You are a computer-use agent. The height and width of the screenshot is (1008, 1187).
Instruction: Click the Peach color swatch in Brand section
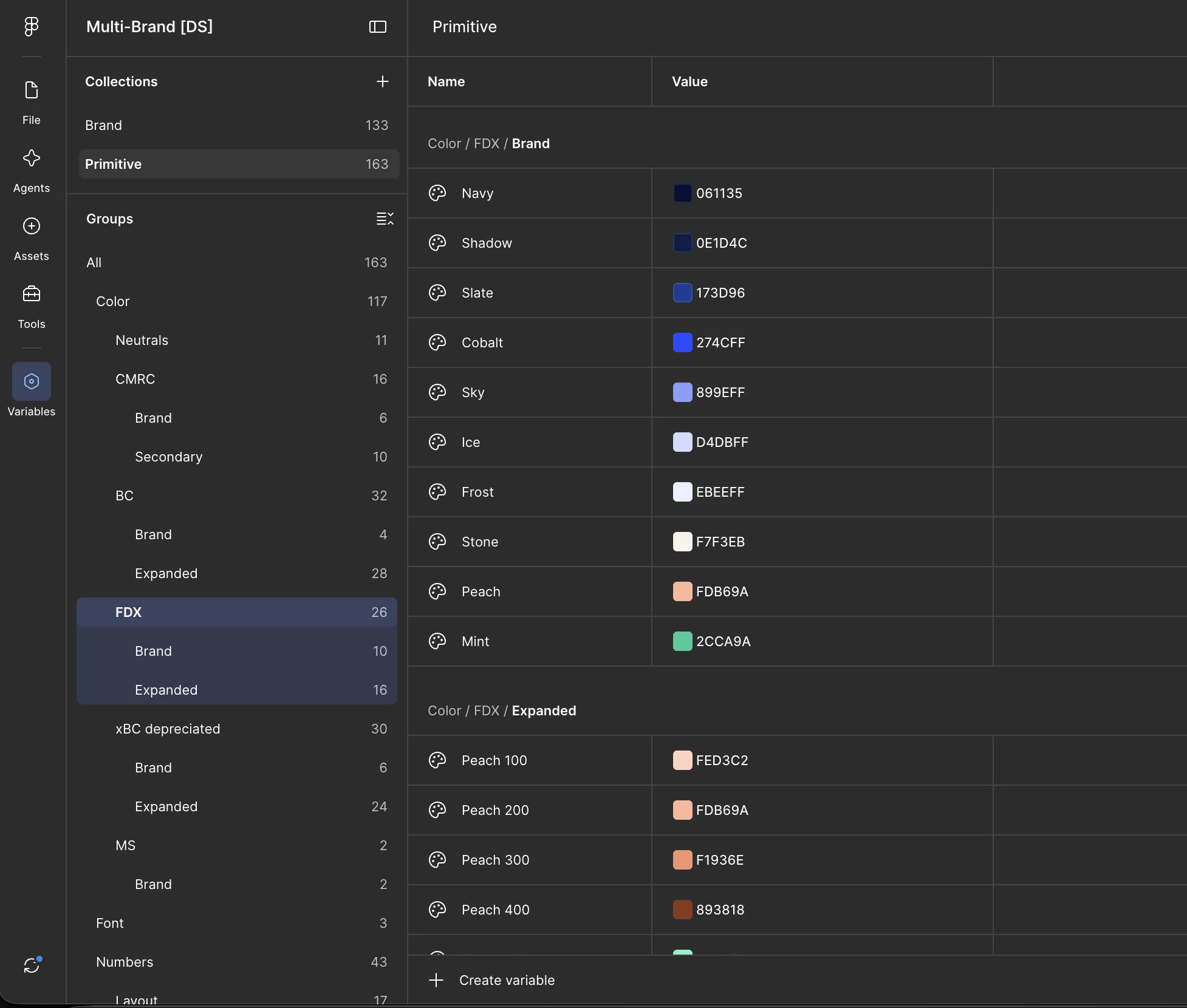(x=683, y=591)
